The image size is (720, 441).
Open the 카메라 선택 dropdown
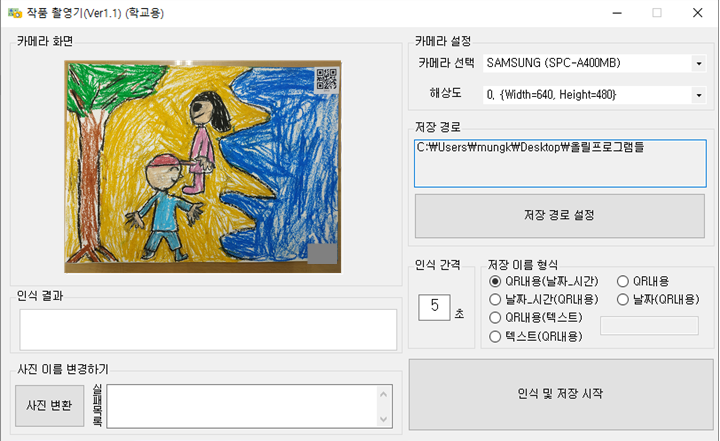tap(697, 64)
